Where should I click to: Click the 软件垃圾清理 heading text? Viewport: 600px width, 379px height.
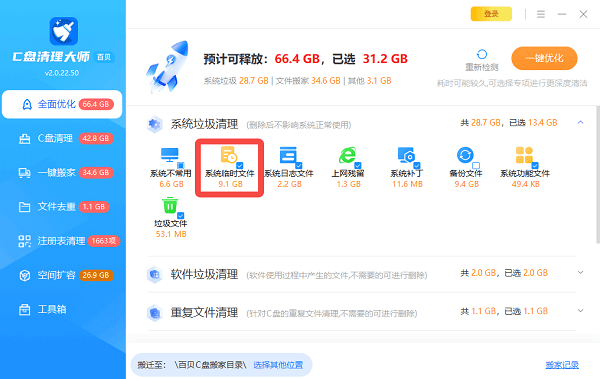(x=204, y=274)
